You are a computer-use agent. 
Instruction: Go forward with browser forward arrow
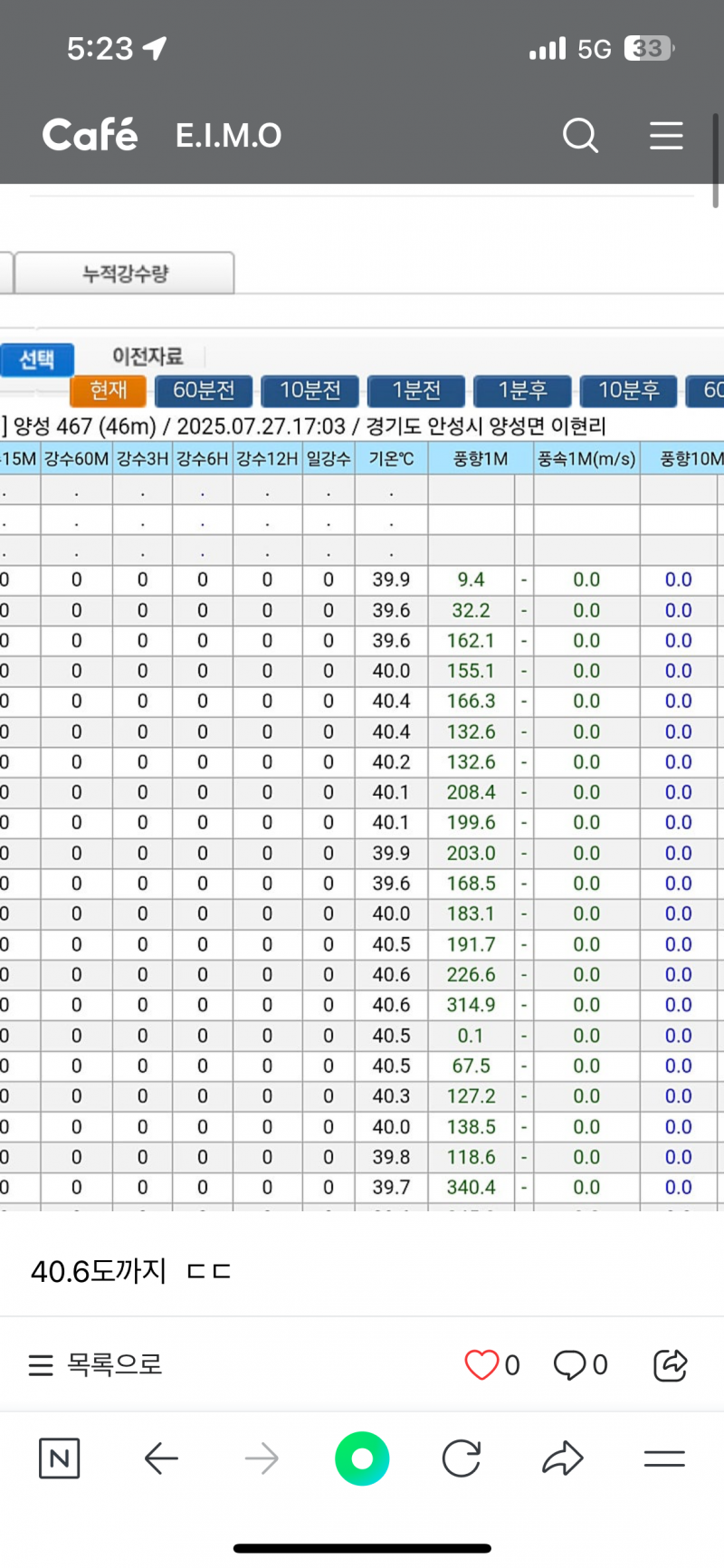click(x=262, y=1458)
